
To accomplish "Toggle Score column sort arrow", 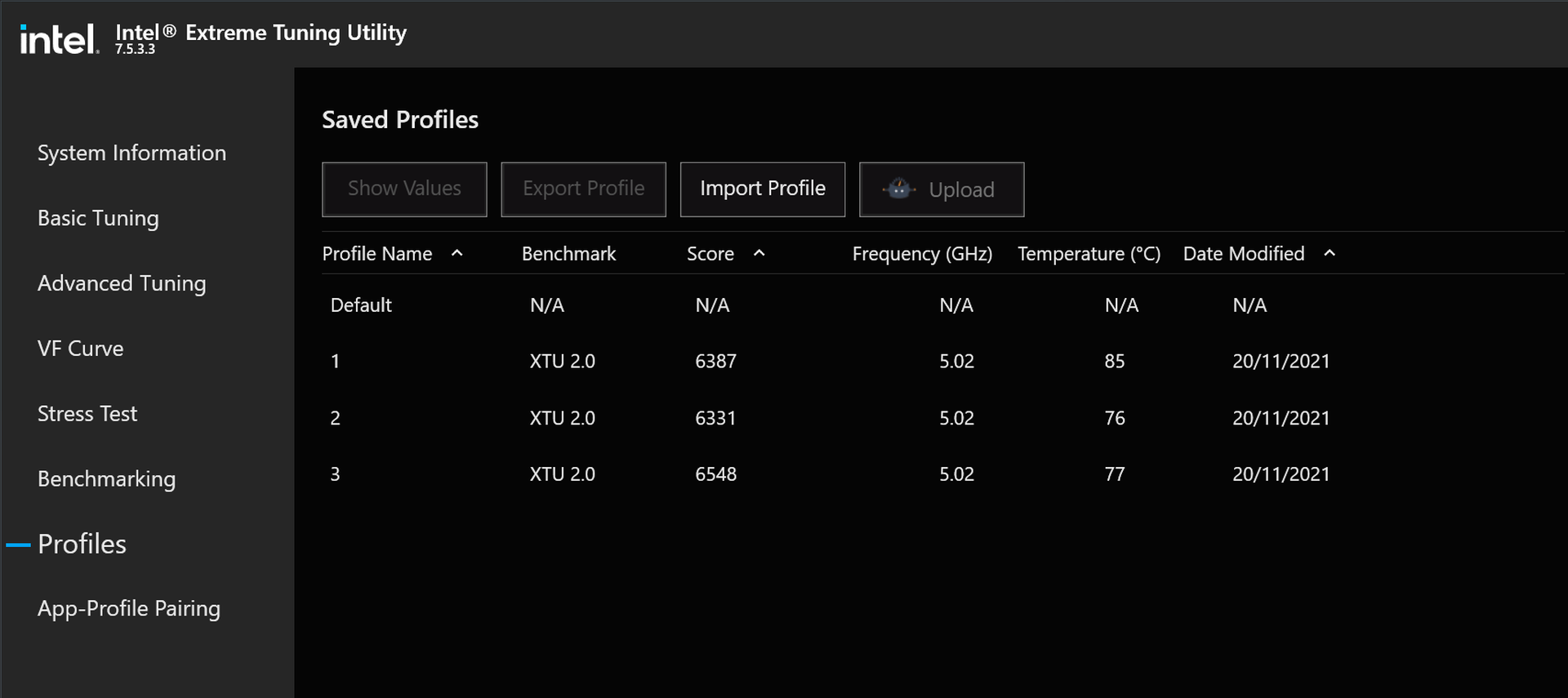I will coord(759,253).
